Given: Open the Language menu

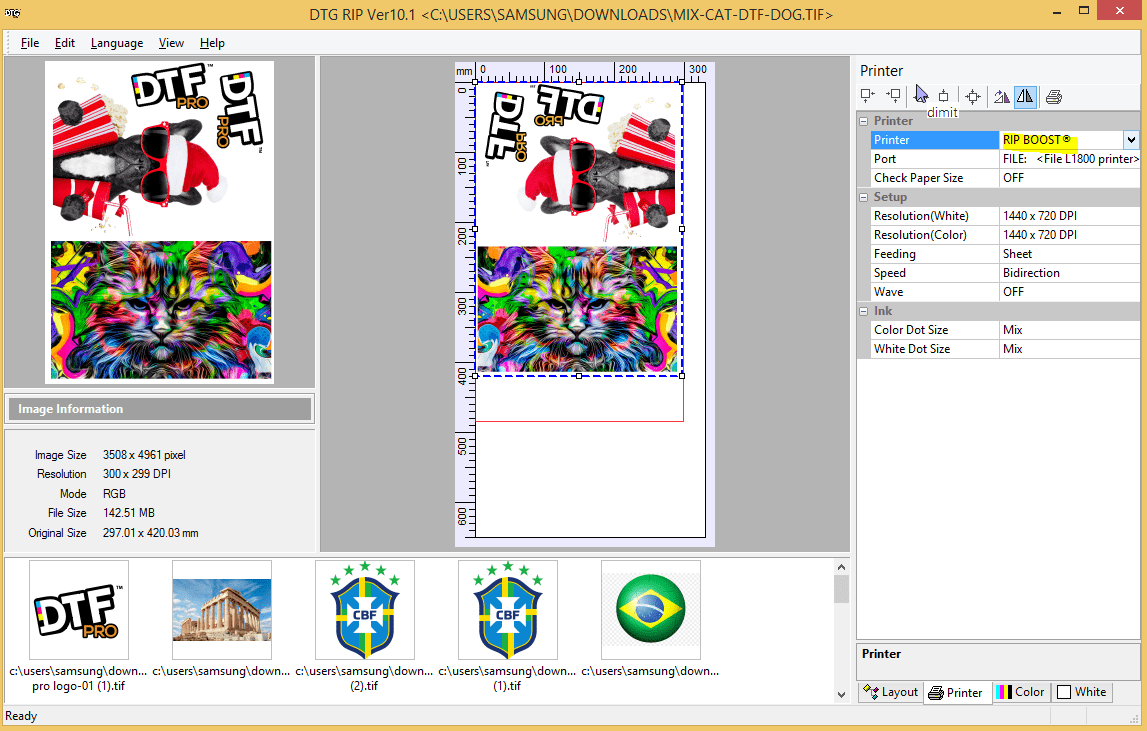Looking at the screenshot, I should [x=117, y=43].
